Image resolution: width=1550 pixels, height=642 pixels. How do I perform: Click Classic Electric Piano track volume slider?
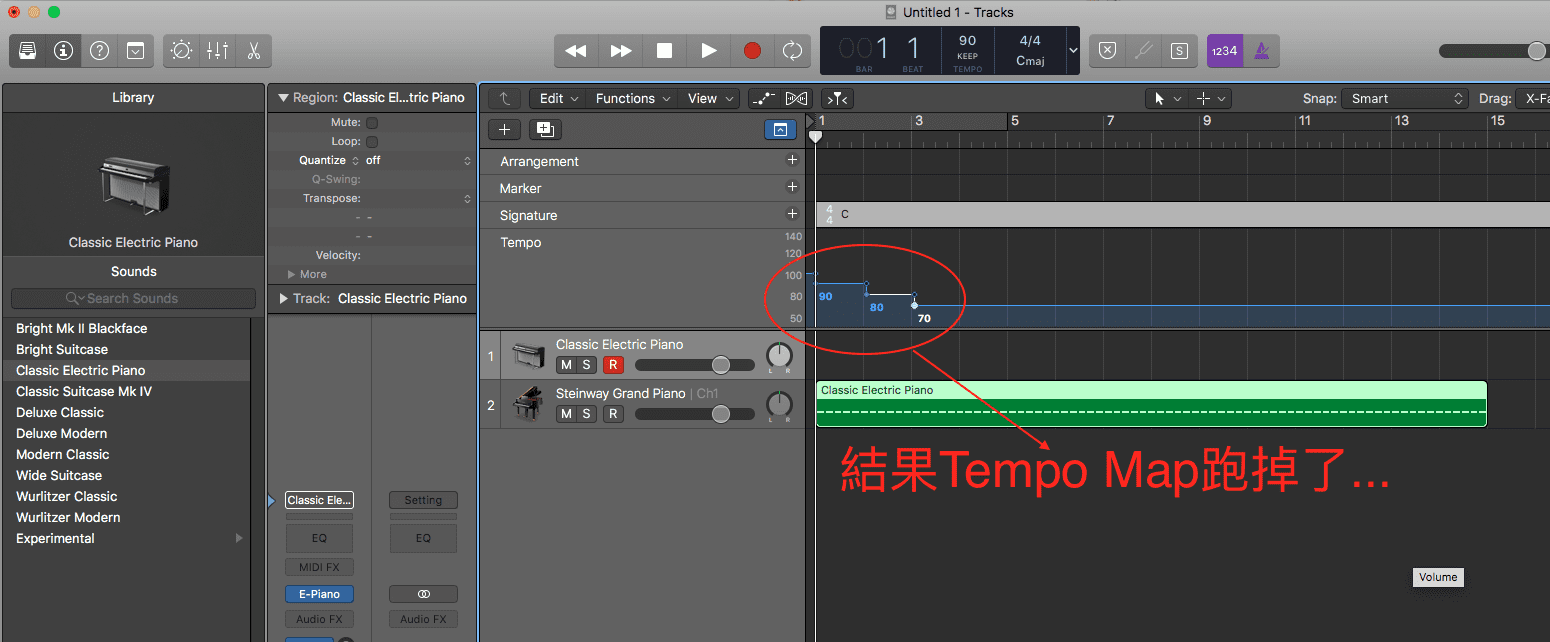[695, 365]
